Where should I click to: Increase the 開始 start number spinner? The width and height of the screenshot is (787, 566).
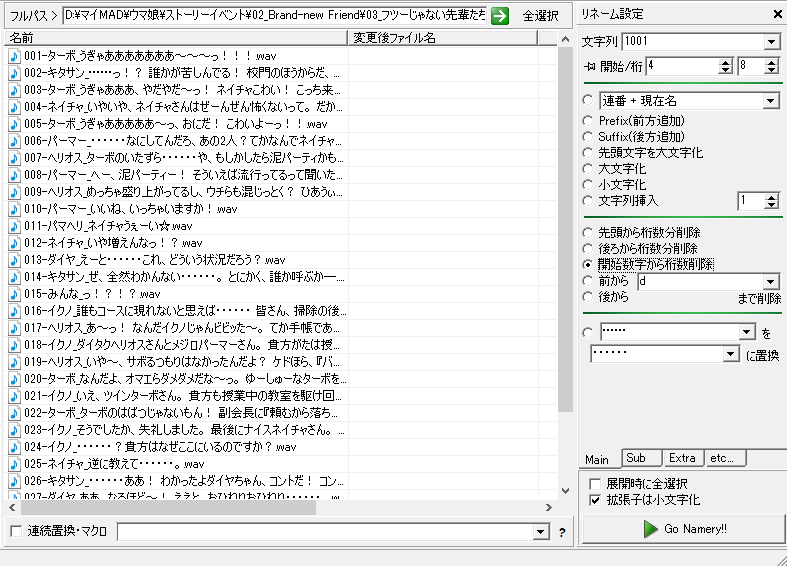(725, 62)
